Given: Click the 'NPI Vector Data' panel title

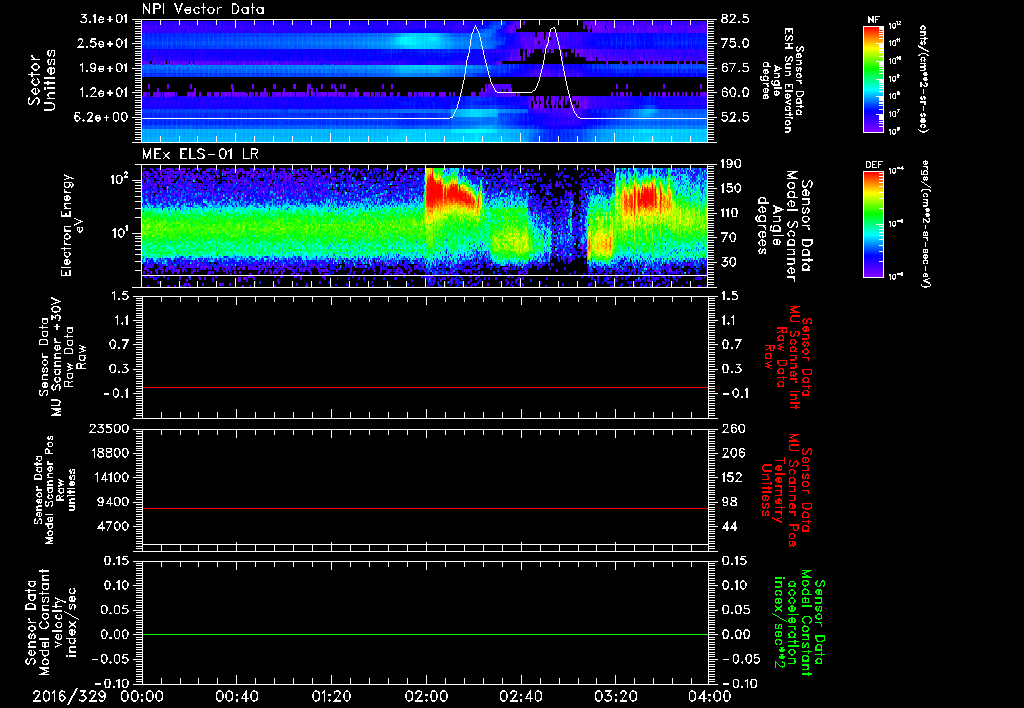Looking at the screenshot, I should click(x=204, y=9).
